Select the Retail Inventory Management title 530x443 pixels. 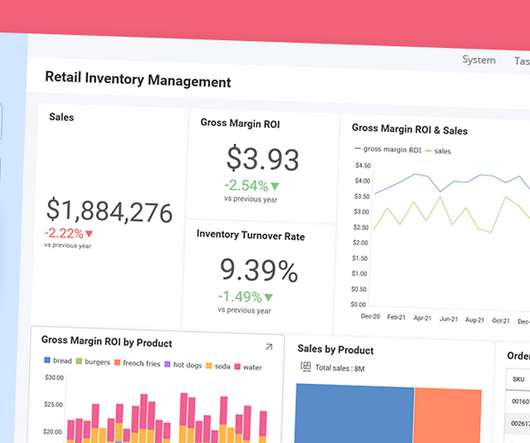pyautogui.click(x=138, y=79)
